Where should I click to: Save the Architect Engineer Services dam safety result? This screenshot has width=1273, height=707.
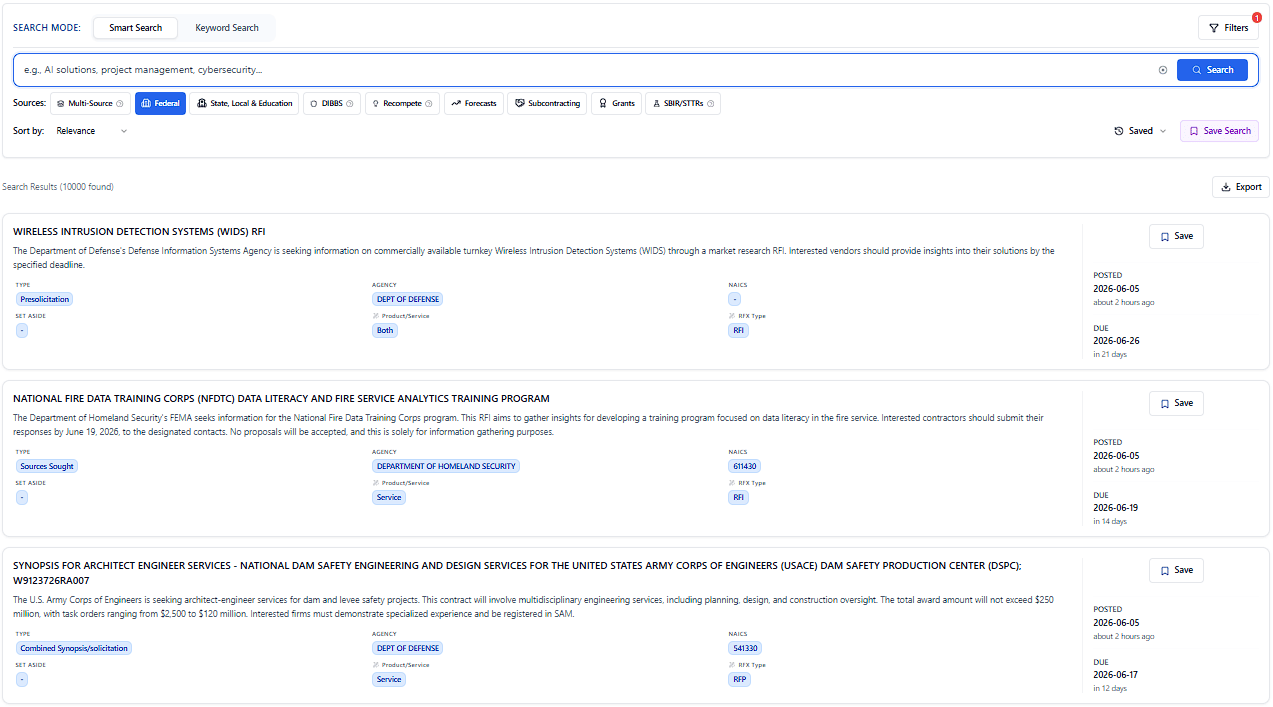(x=1176, y=570)
